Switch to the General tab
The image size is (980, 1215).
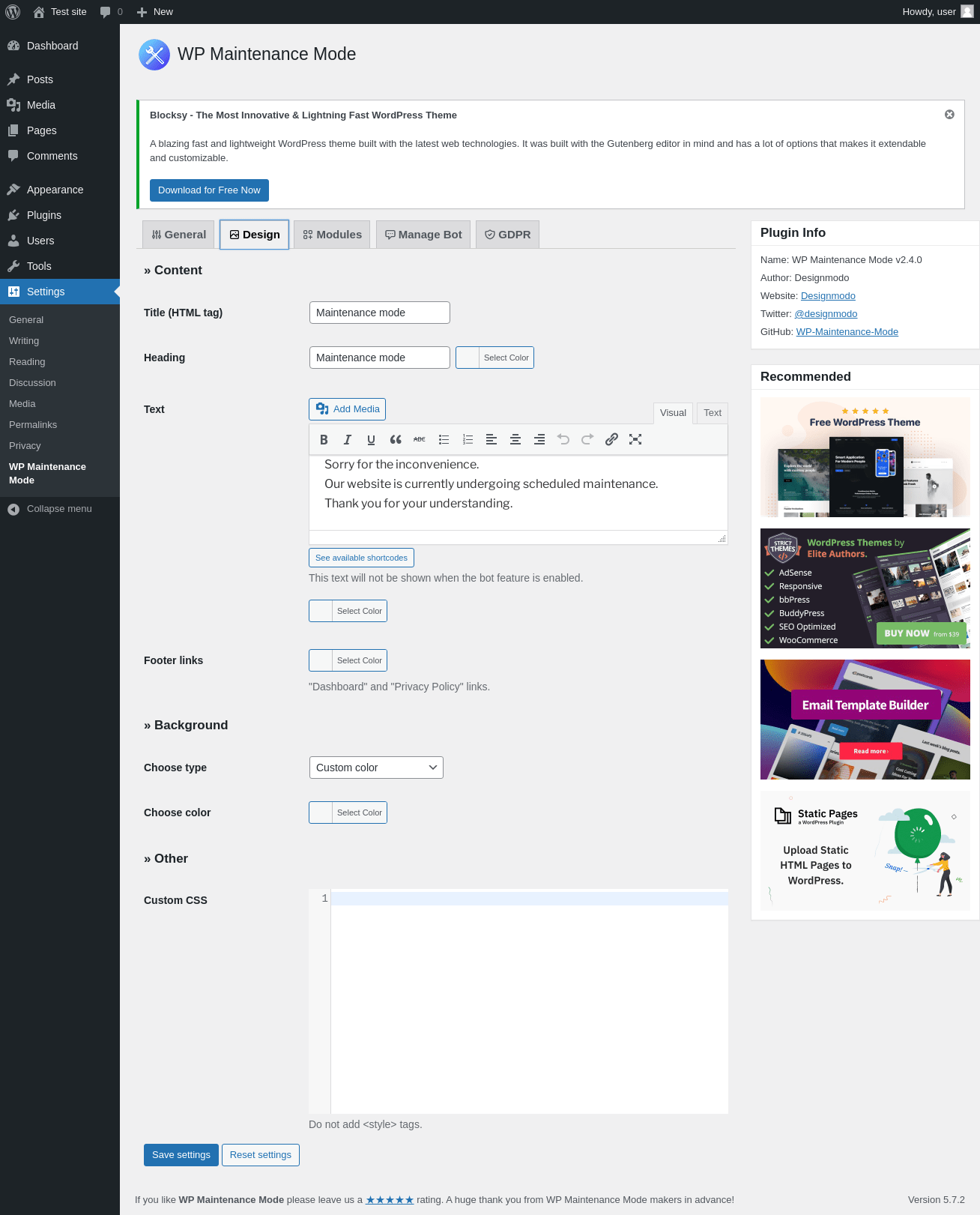coord(179,235)
